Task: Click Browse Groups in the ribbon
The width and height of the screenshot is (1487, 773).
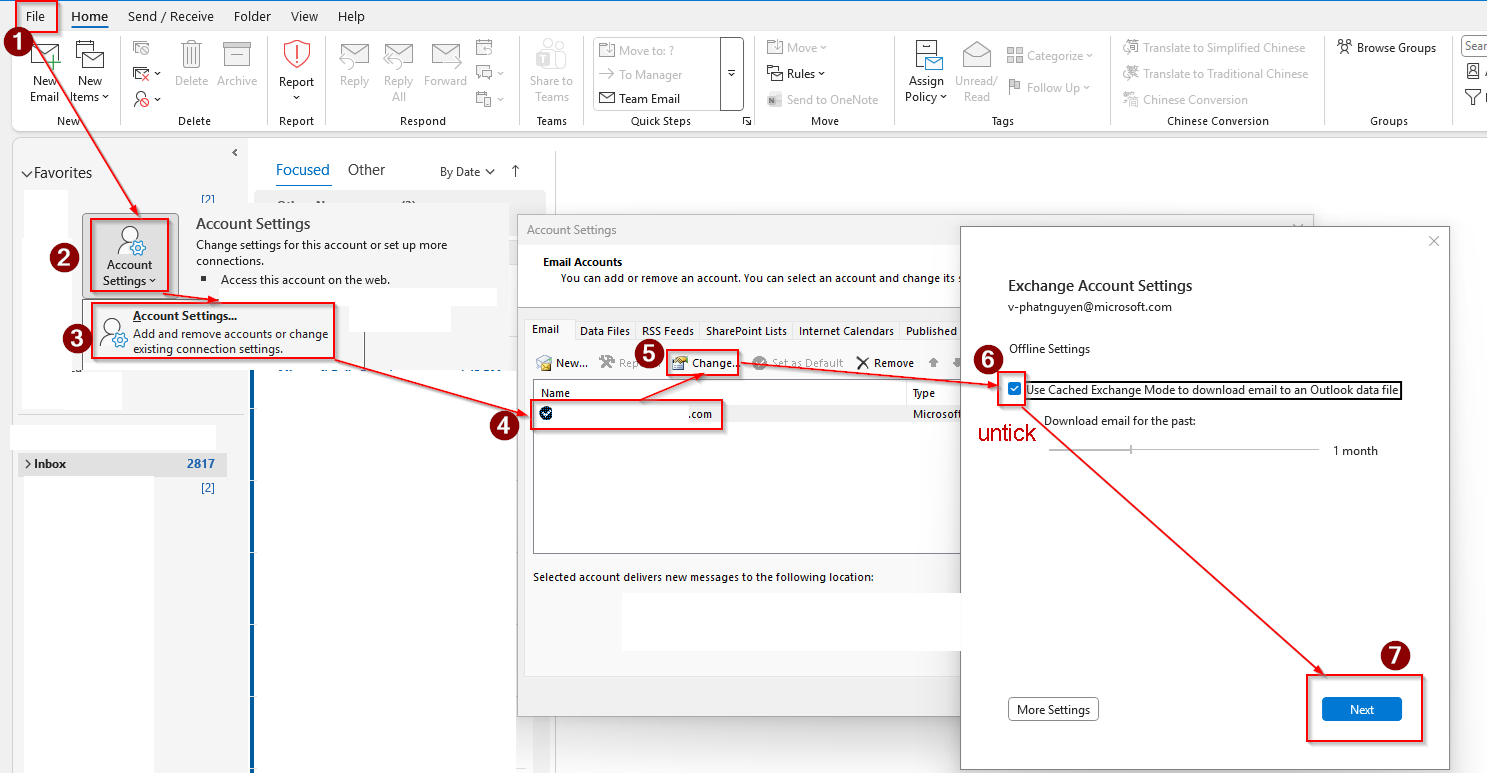Action: click(1386, 48)
